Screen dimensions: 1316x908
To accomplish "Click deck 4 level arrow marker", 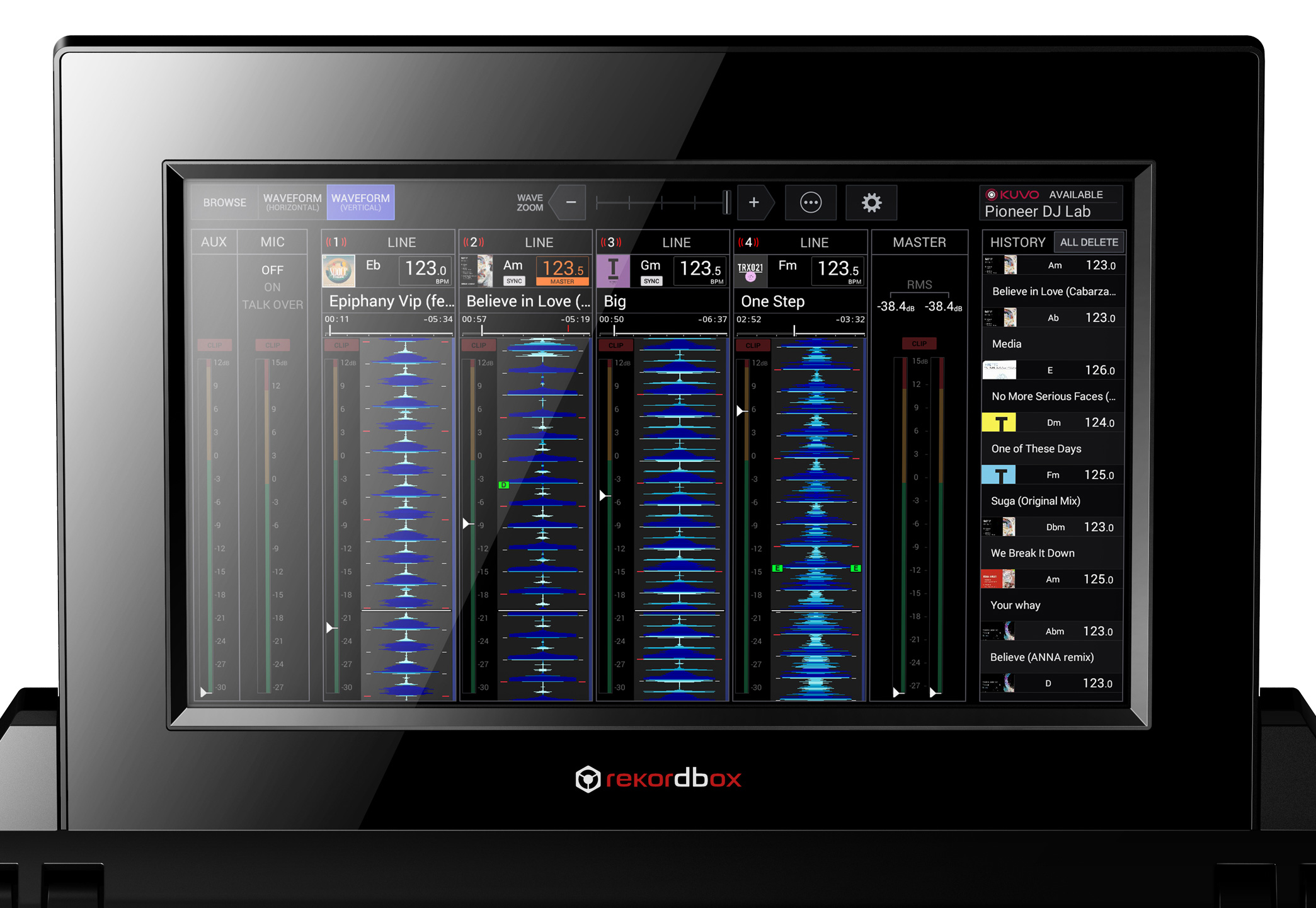I will (741, 411).
